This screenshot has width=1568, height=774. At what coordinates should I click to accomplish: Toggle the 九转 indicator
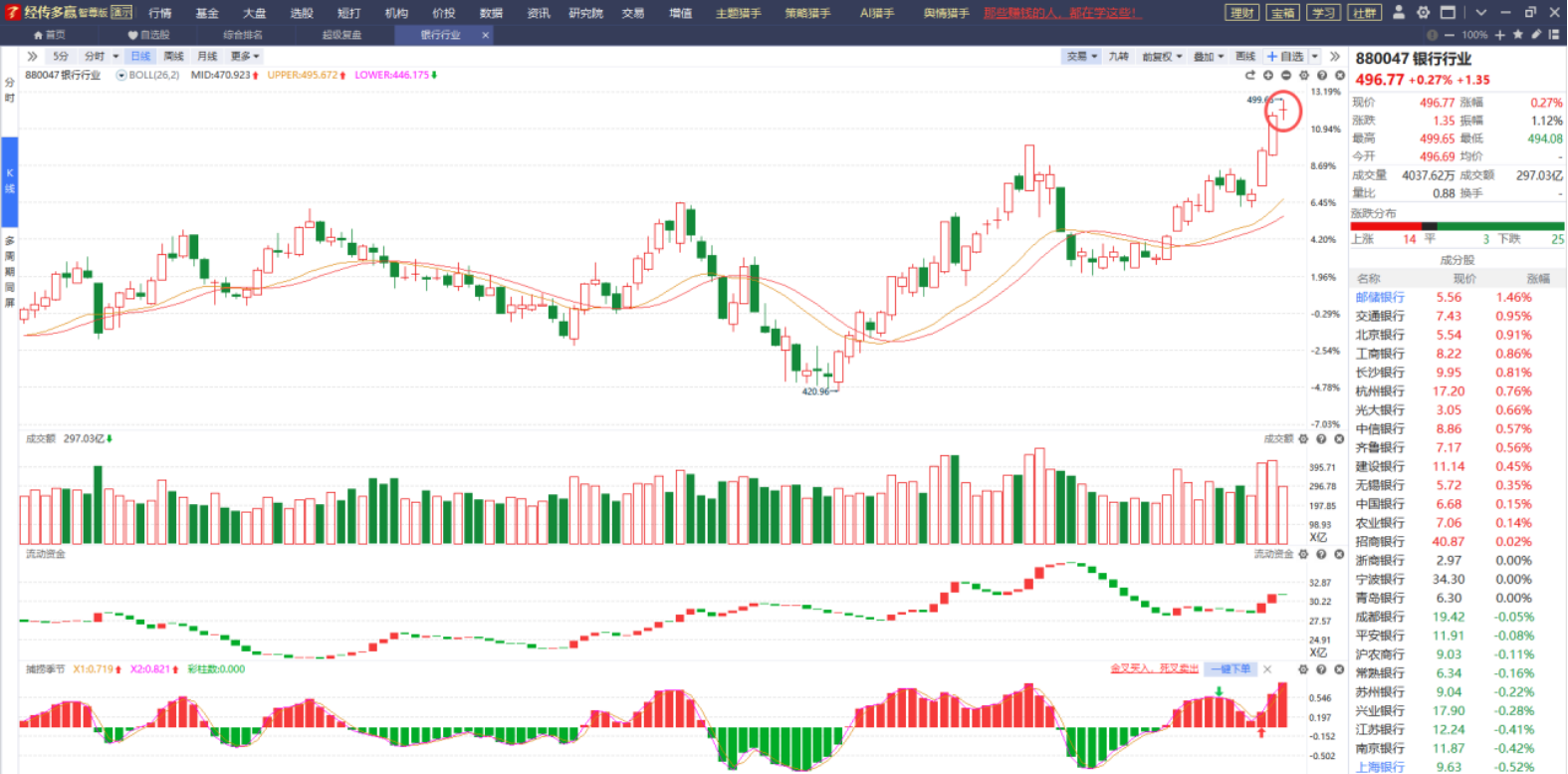[1119, 57]
